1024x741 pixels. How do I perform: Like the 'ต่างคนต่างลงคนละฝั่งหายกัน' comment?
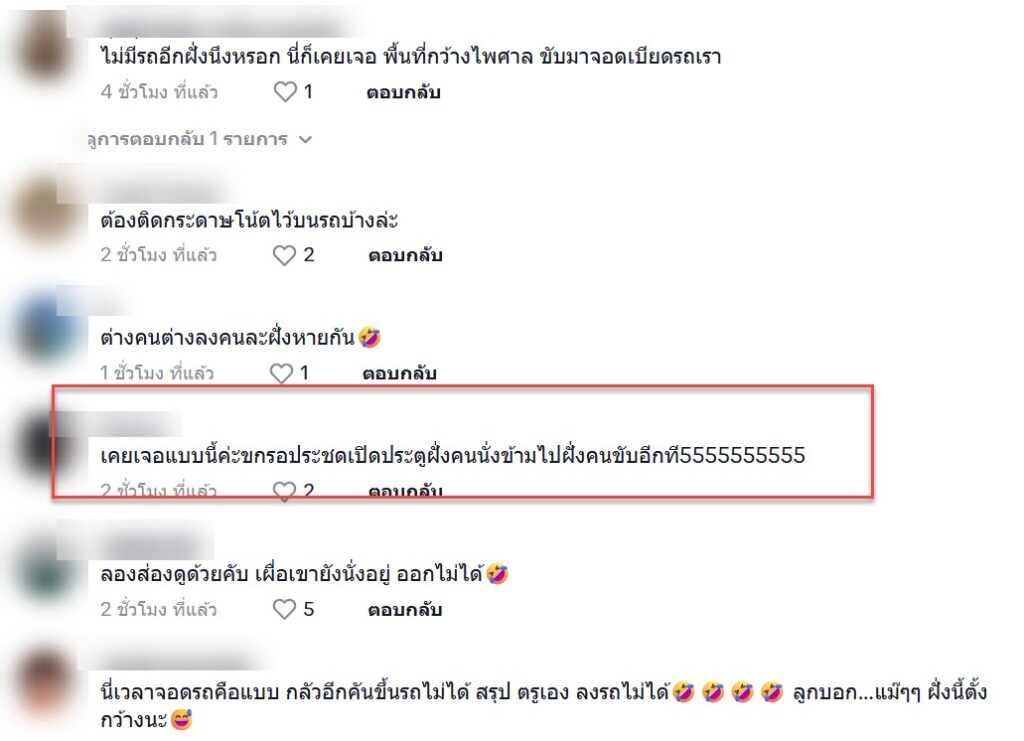tap(281, 373)
